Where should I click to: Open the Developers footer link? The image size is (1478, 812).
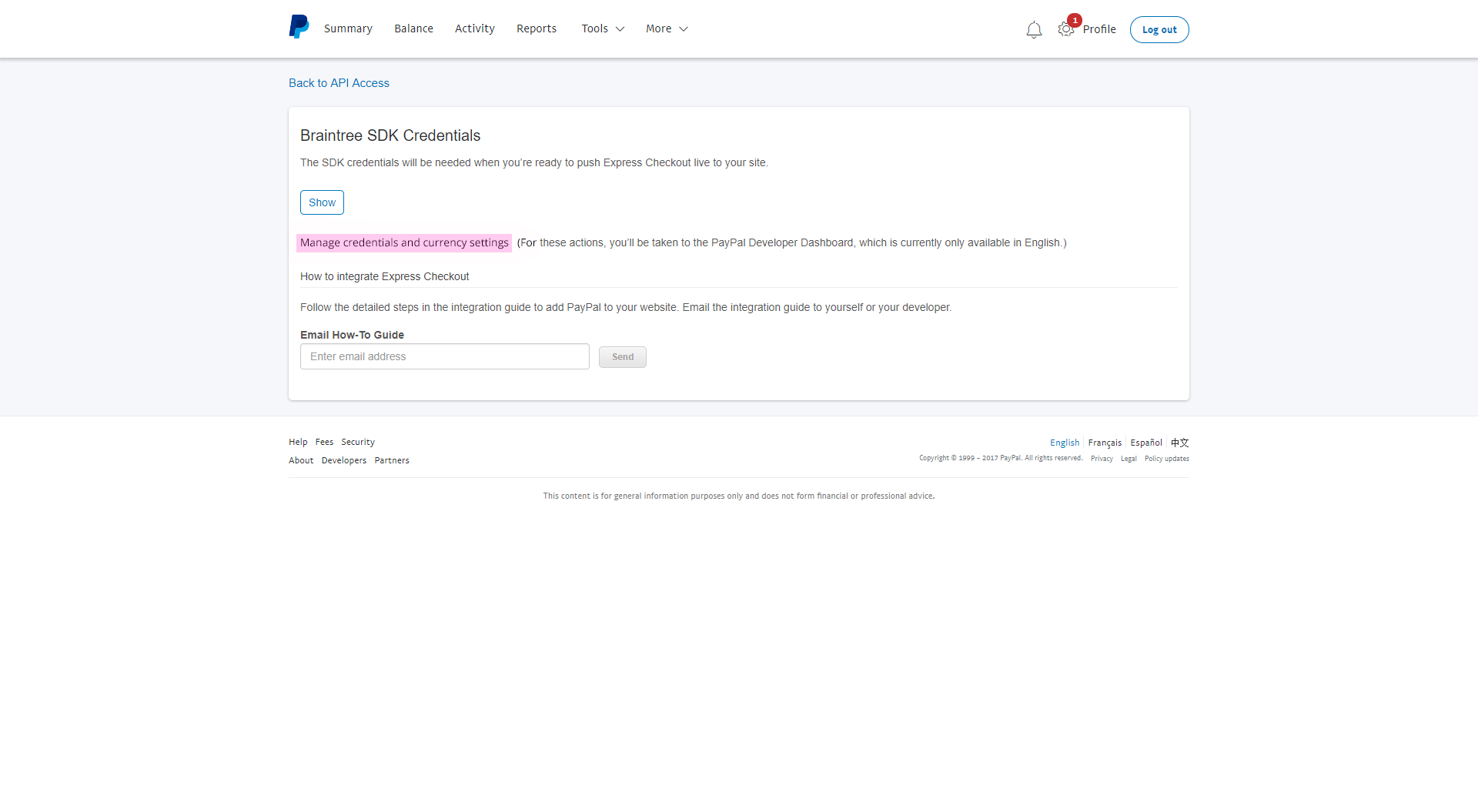coord(344,460)
